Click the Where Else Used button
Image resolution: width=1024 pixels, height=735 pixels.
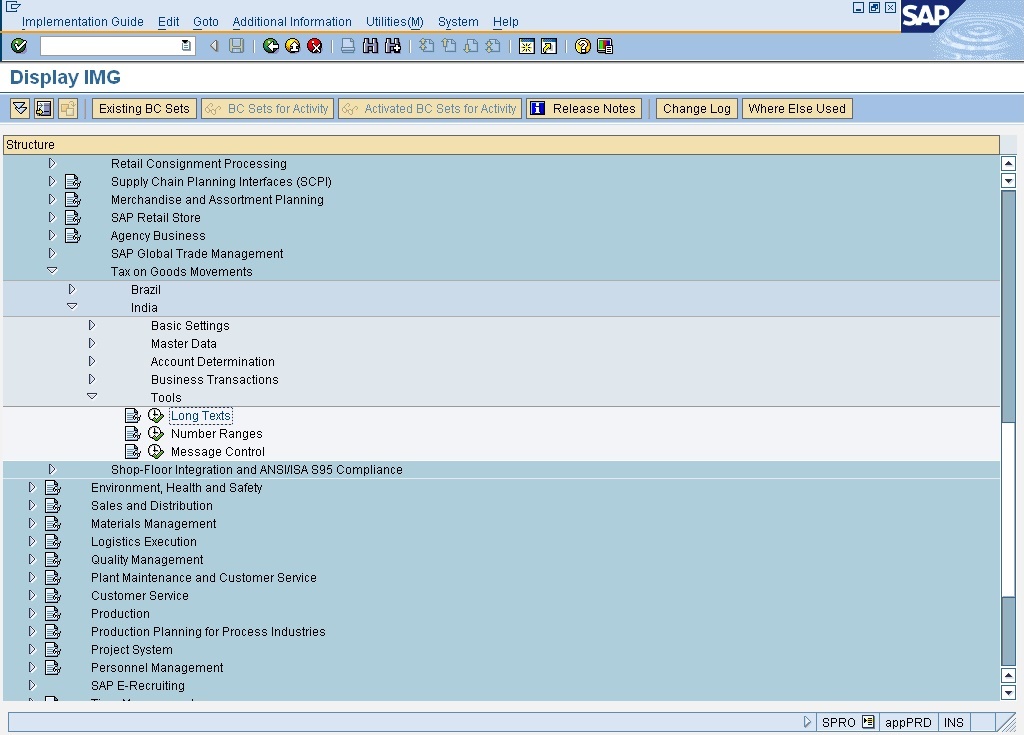tap(797, 108)
